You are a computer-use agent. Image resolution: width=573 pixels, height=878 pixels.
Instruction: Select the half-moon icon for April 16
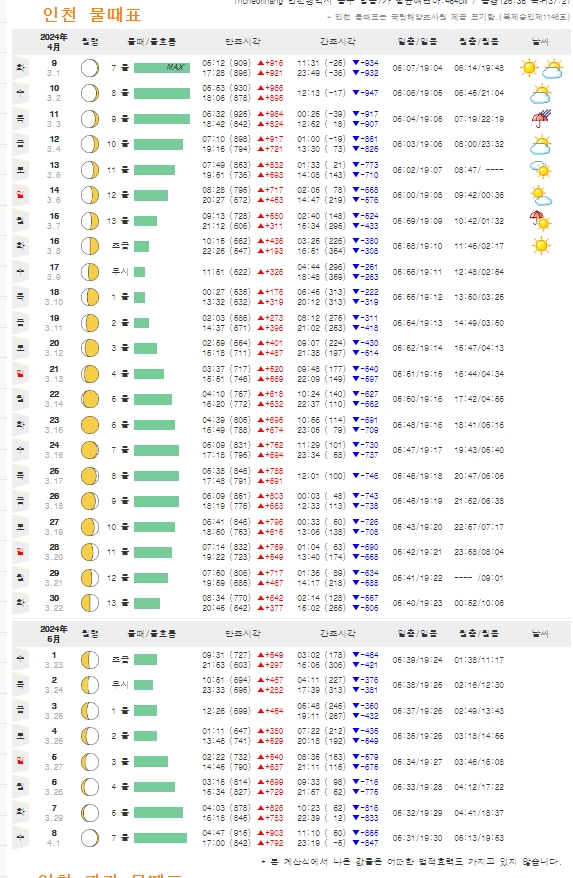[x=90, y=246]
